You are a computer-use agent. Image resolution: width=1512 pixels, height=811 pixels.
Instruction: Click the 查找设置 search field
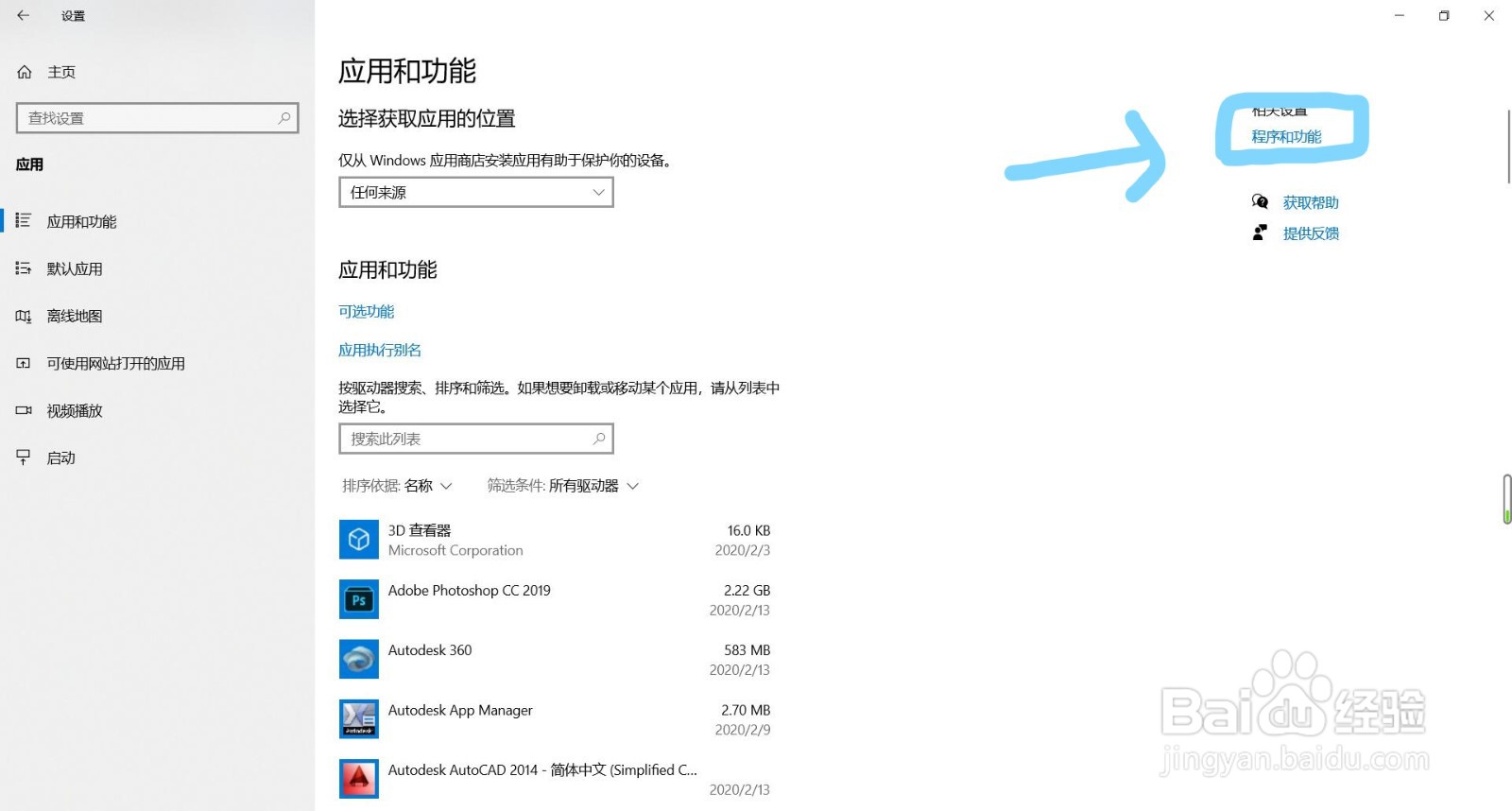pyautogui.click(x=158, y=118)
